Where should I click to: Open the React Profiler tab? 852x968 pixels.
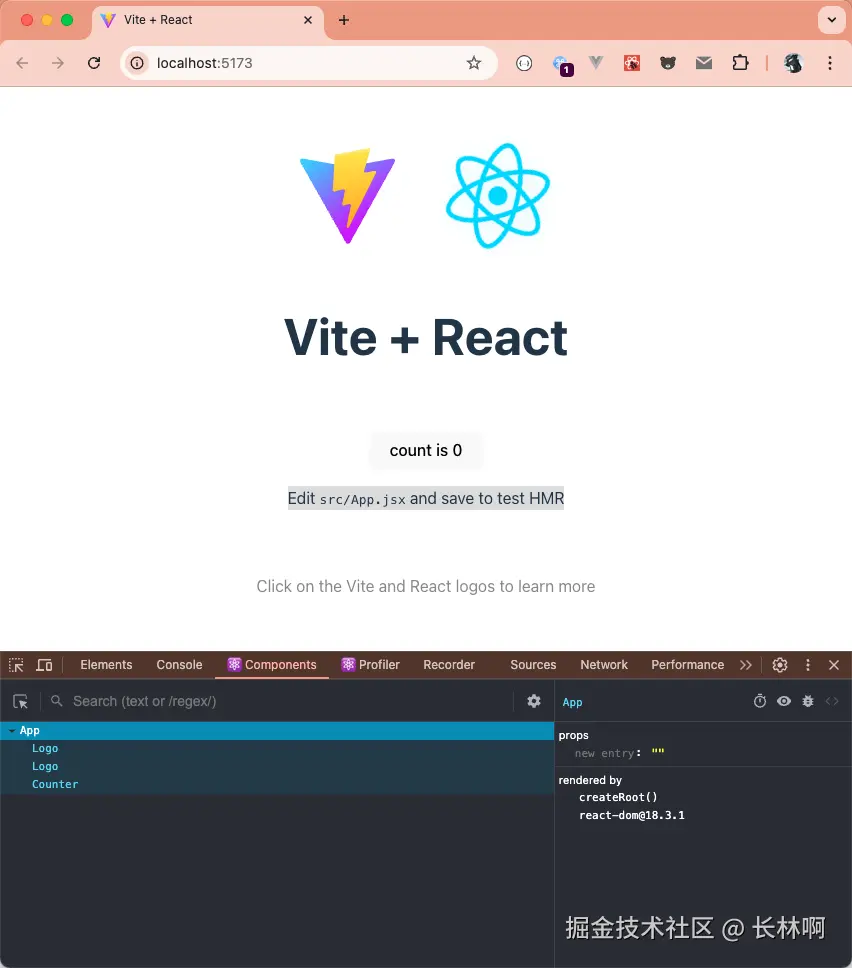(370, 665)
